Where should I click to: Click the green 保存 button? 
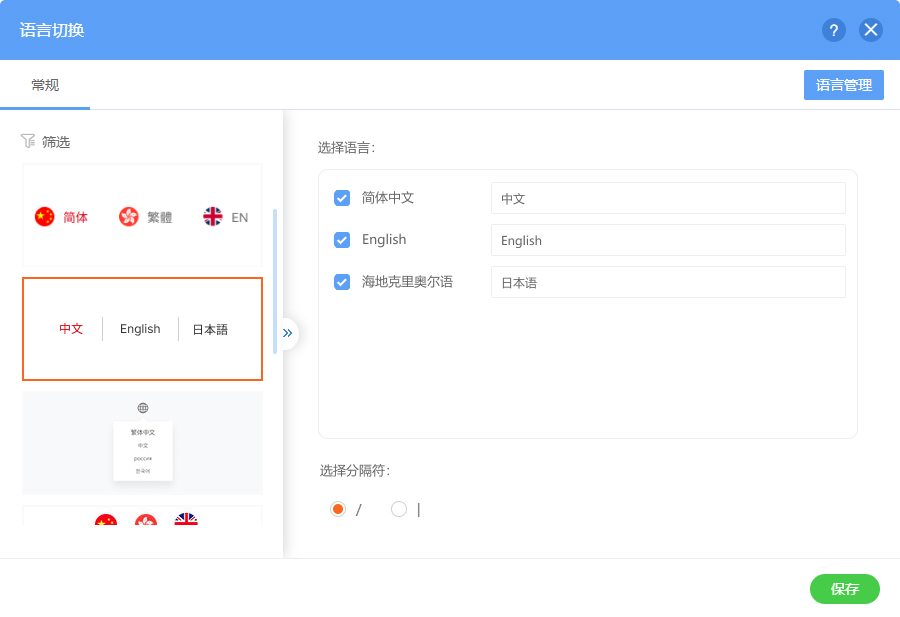845,589
